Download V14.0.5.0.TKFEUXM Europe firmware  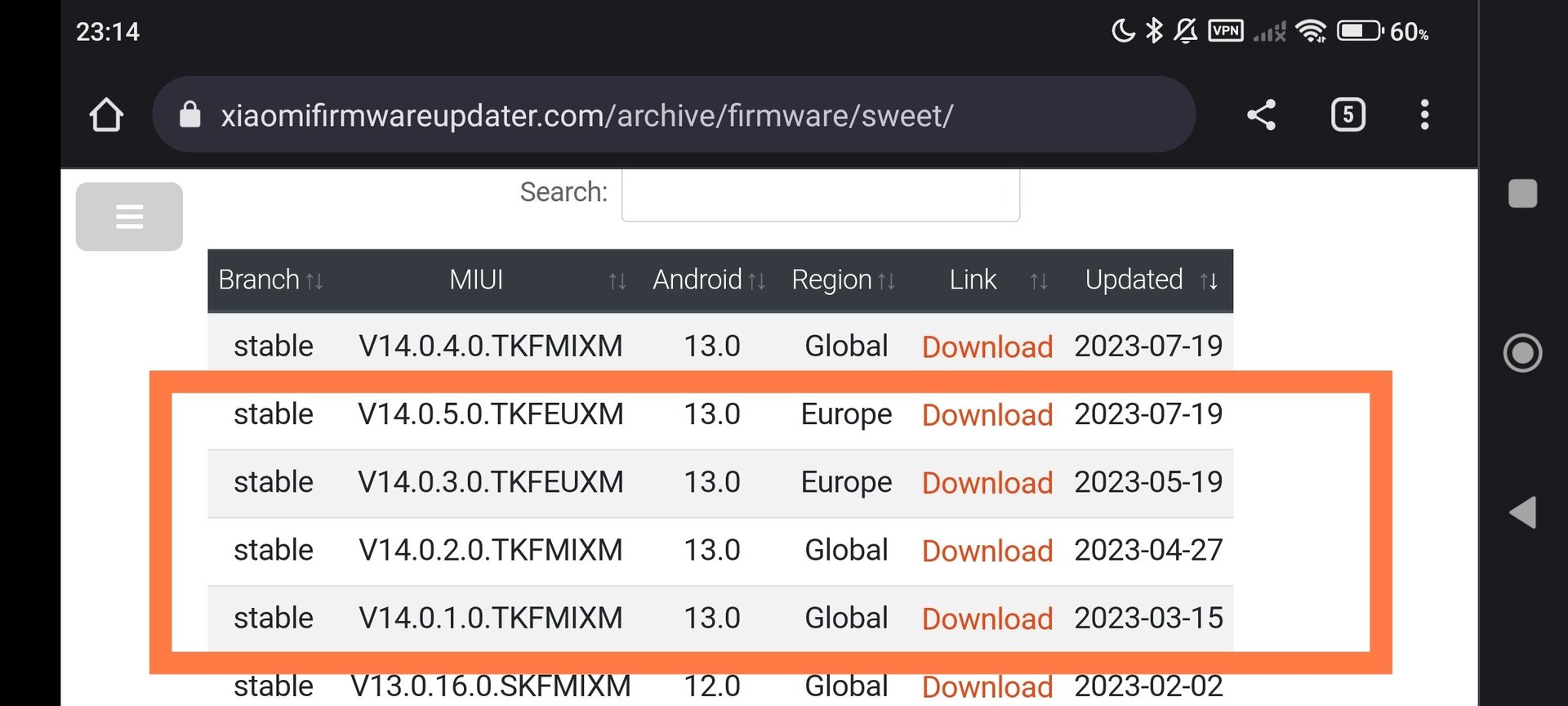coord(987,415)
